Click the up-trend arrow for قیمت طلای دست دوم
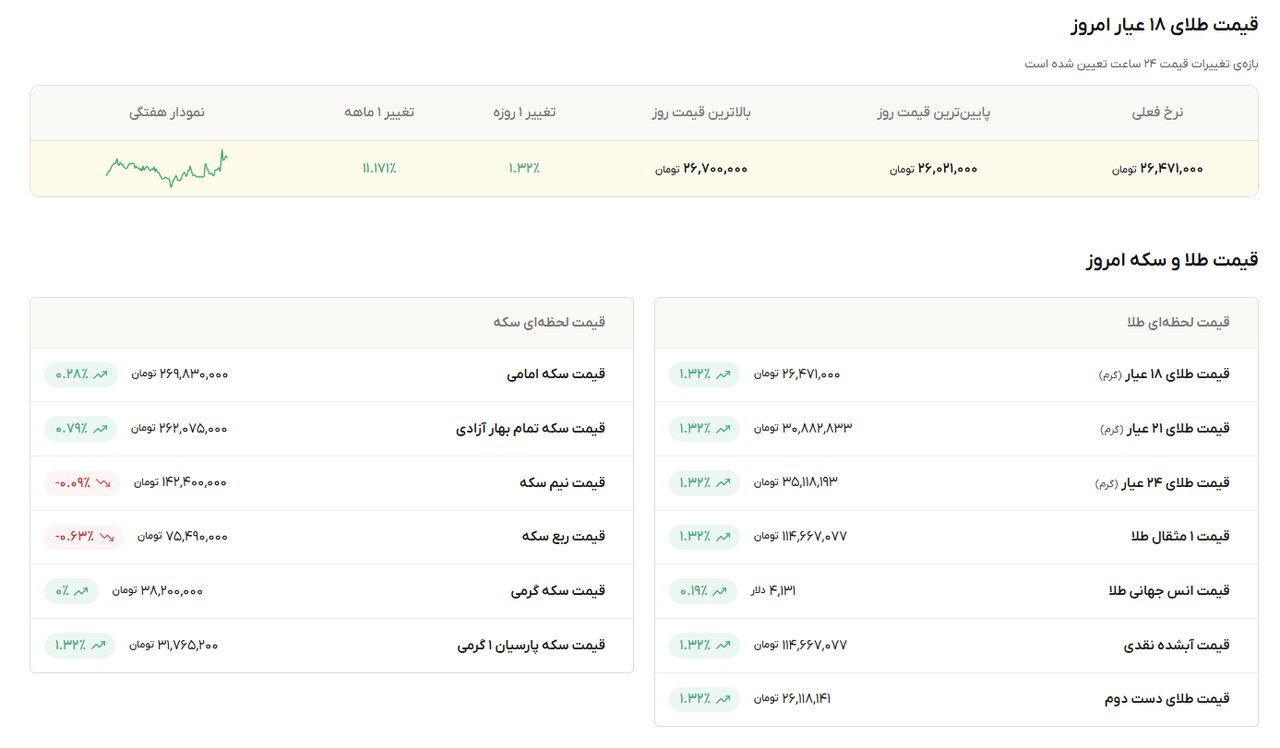 pos(723,698)
